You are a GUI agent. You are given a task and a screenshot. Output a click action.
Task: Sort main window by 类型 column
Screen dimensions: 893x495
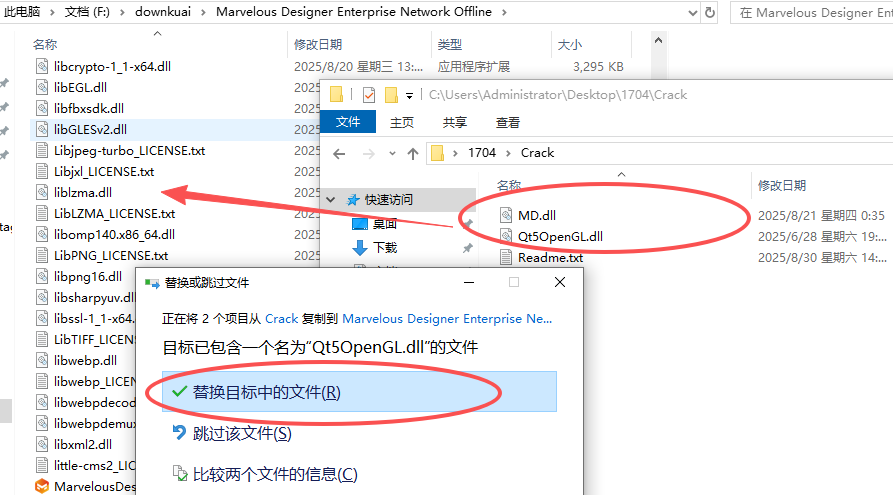point(450,44)
